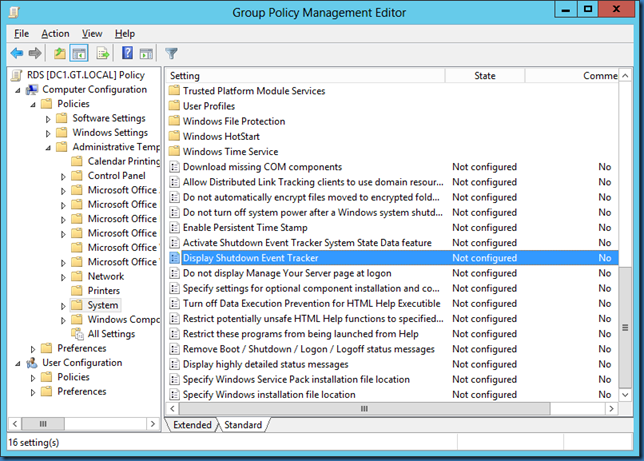This screenshot has height=461, width=644.
Task: Expand Preferences under User Configuration
Action: pyautogui.click(x=34, y=392)
